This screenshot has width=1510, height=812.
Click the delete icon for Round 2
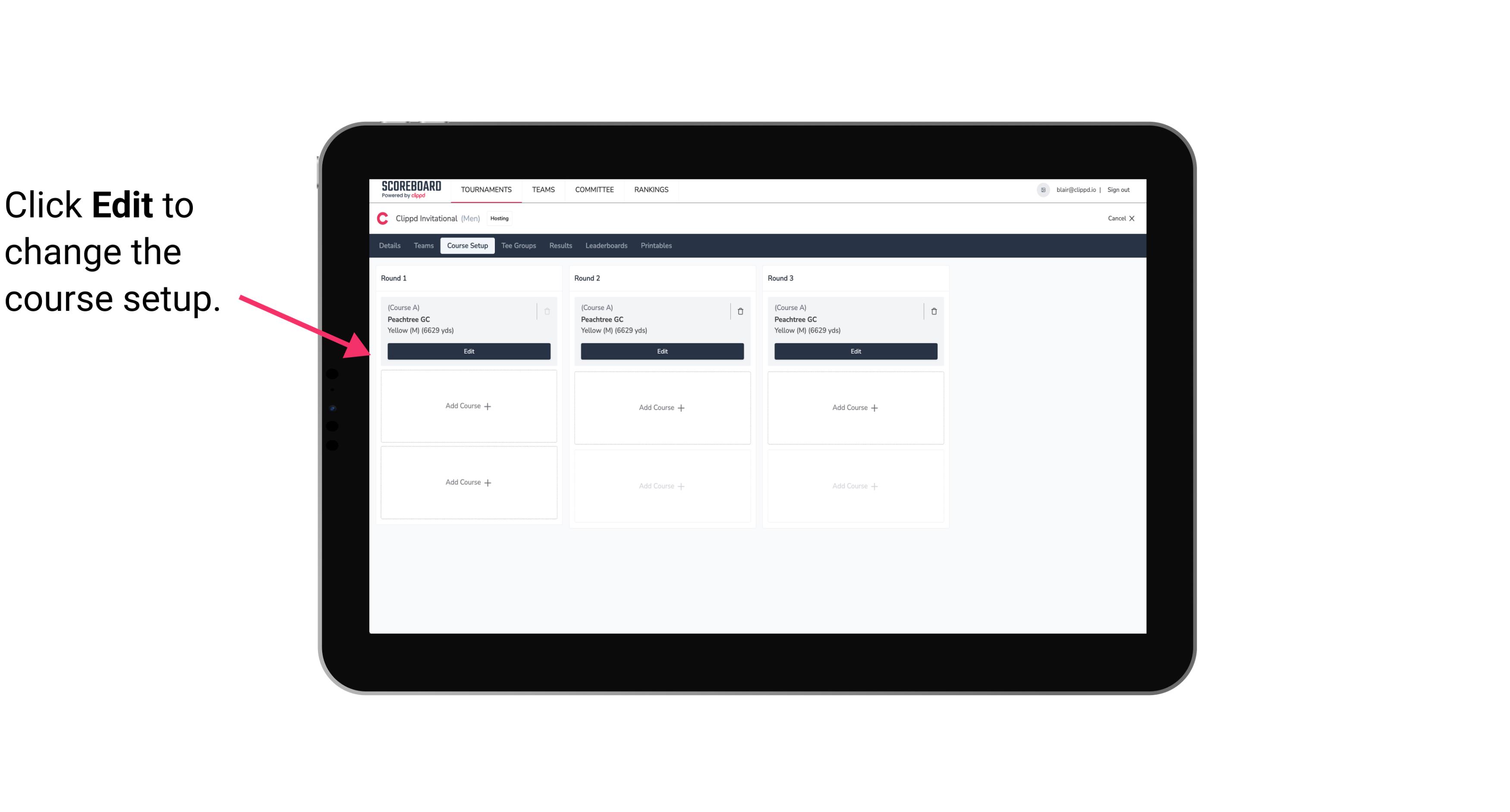740,311
